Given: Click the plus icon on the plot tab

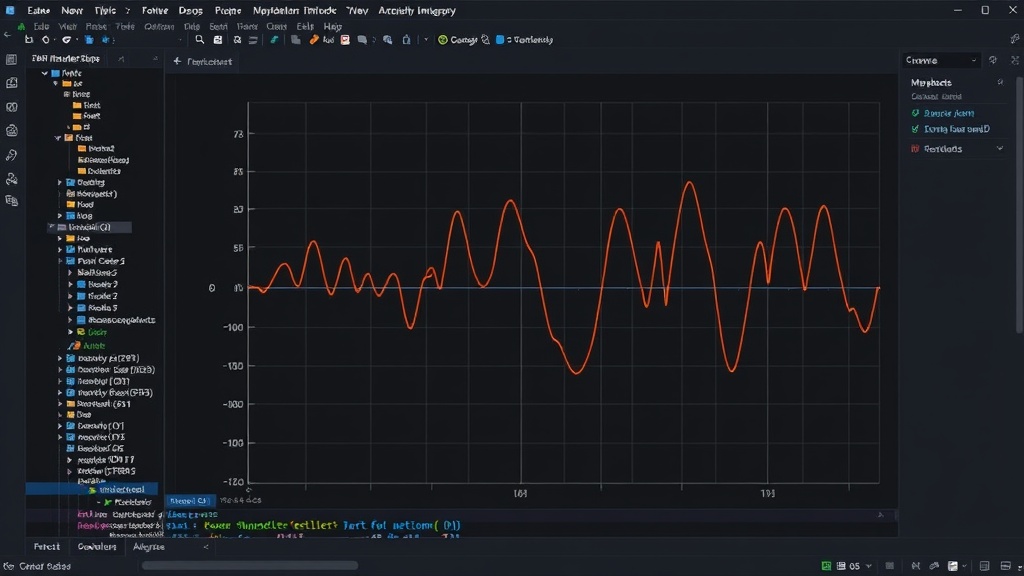Looking at the screenshot, I should (x=177, y=61).
